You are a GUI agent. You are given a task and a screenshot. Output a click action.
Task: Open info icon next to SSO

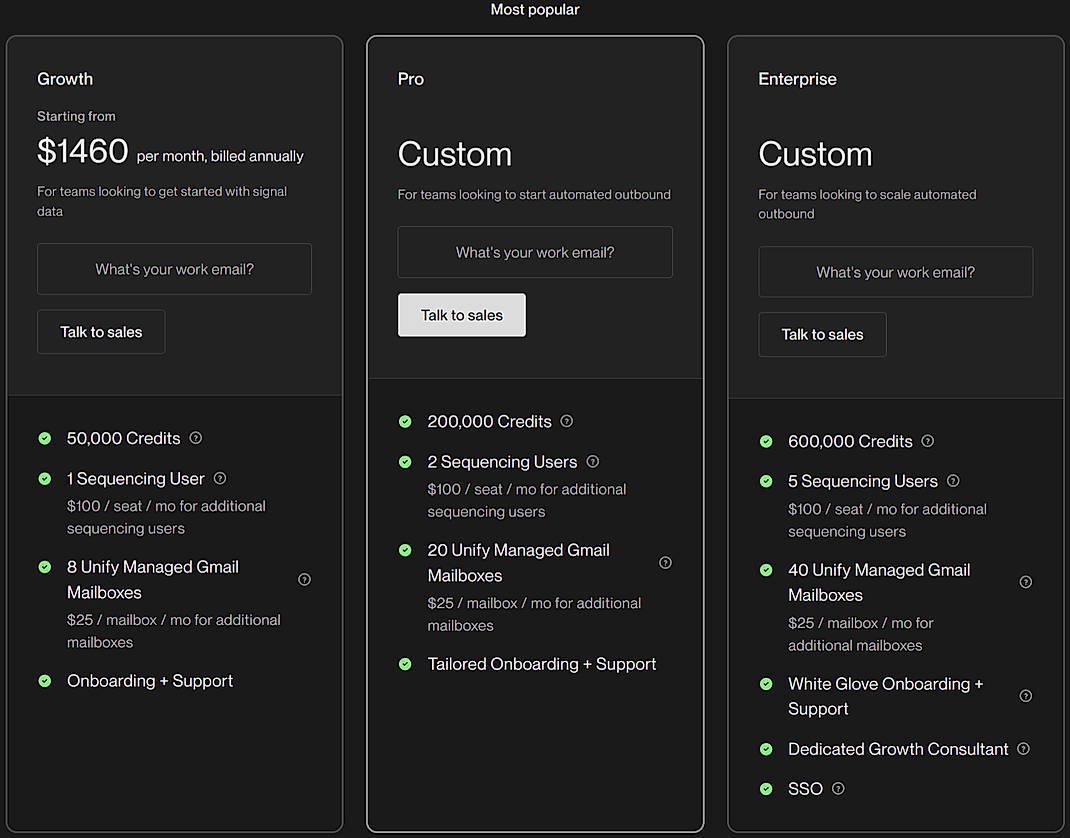(839, 788)
